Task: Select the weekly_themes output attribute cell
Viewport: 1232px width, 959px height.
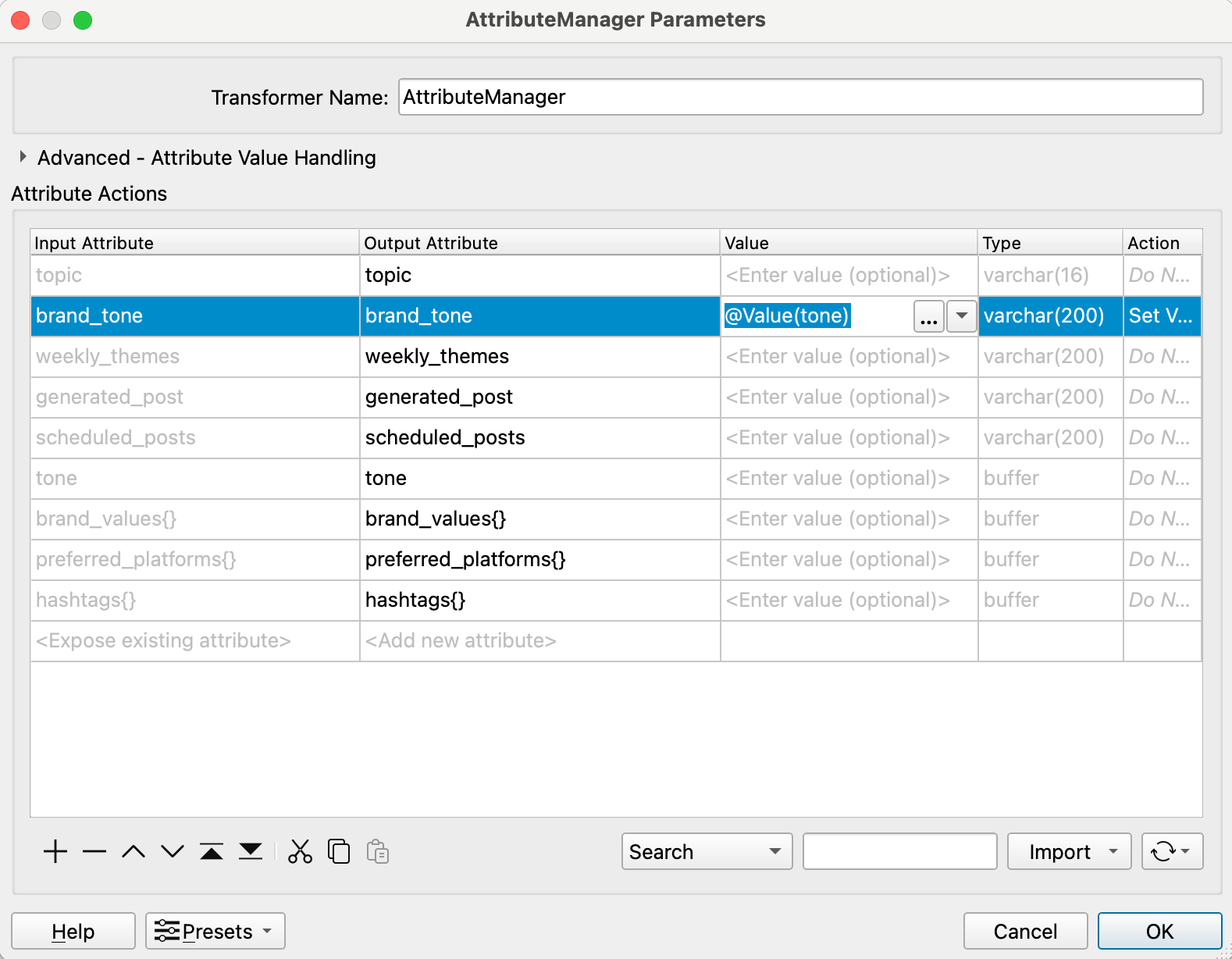Action: tap(539, 356)
